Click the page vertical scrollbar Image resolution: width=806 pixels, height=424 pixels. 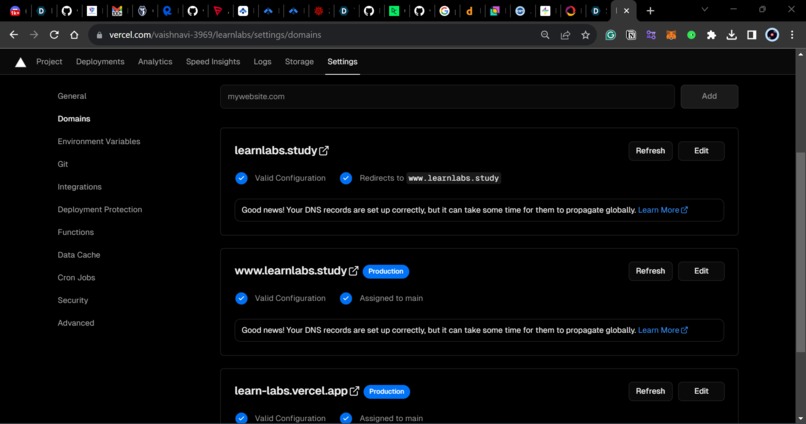800,252
